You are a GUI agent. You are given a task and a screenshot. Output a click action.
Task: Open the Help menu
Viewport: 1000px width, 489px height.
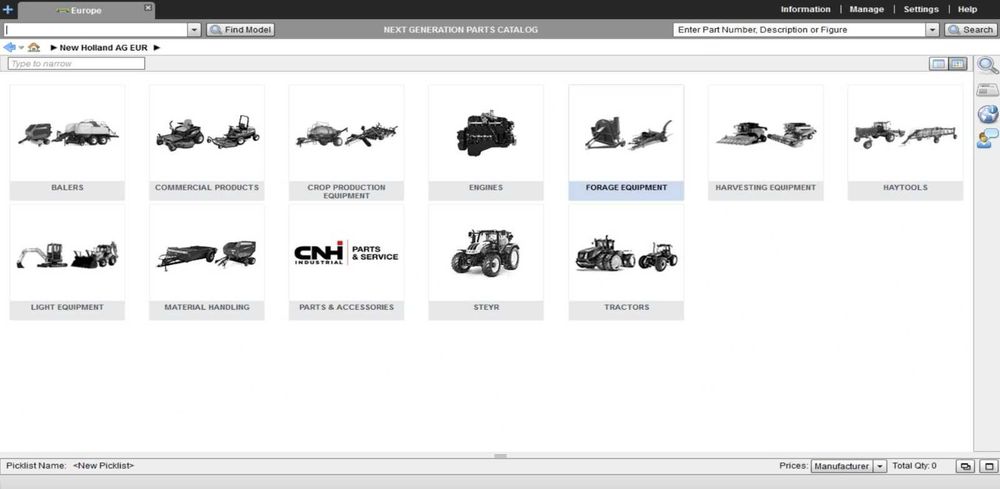967,10
